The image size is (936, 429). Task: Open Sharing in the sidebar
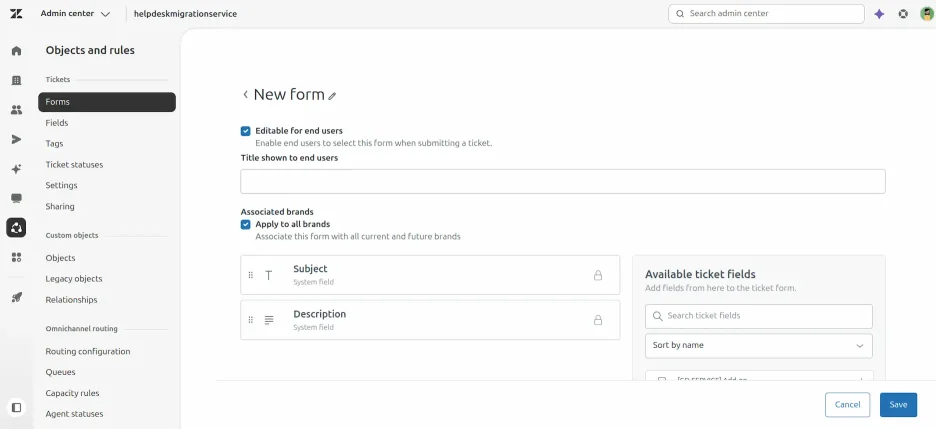60,206
